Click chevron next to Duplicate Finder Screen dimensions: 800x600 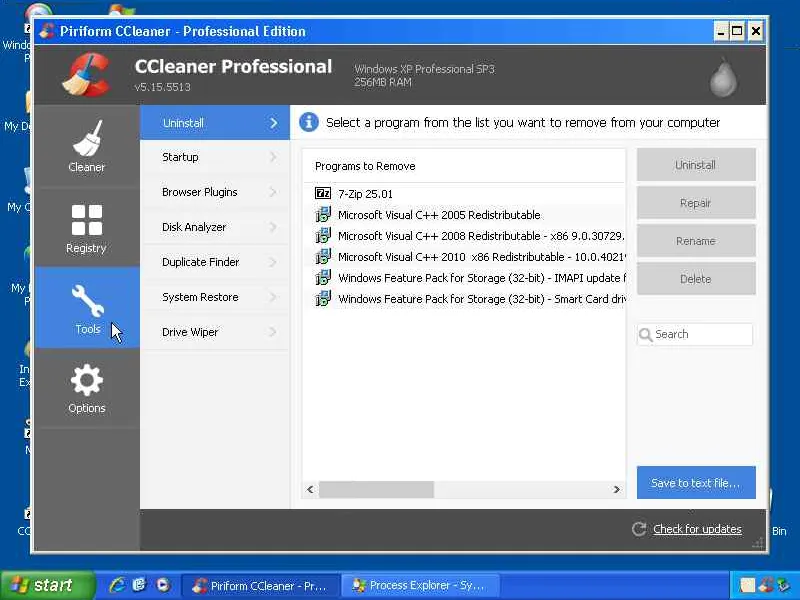tap(273, 262)
